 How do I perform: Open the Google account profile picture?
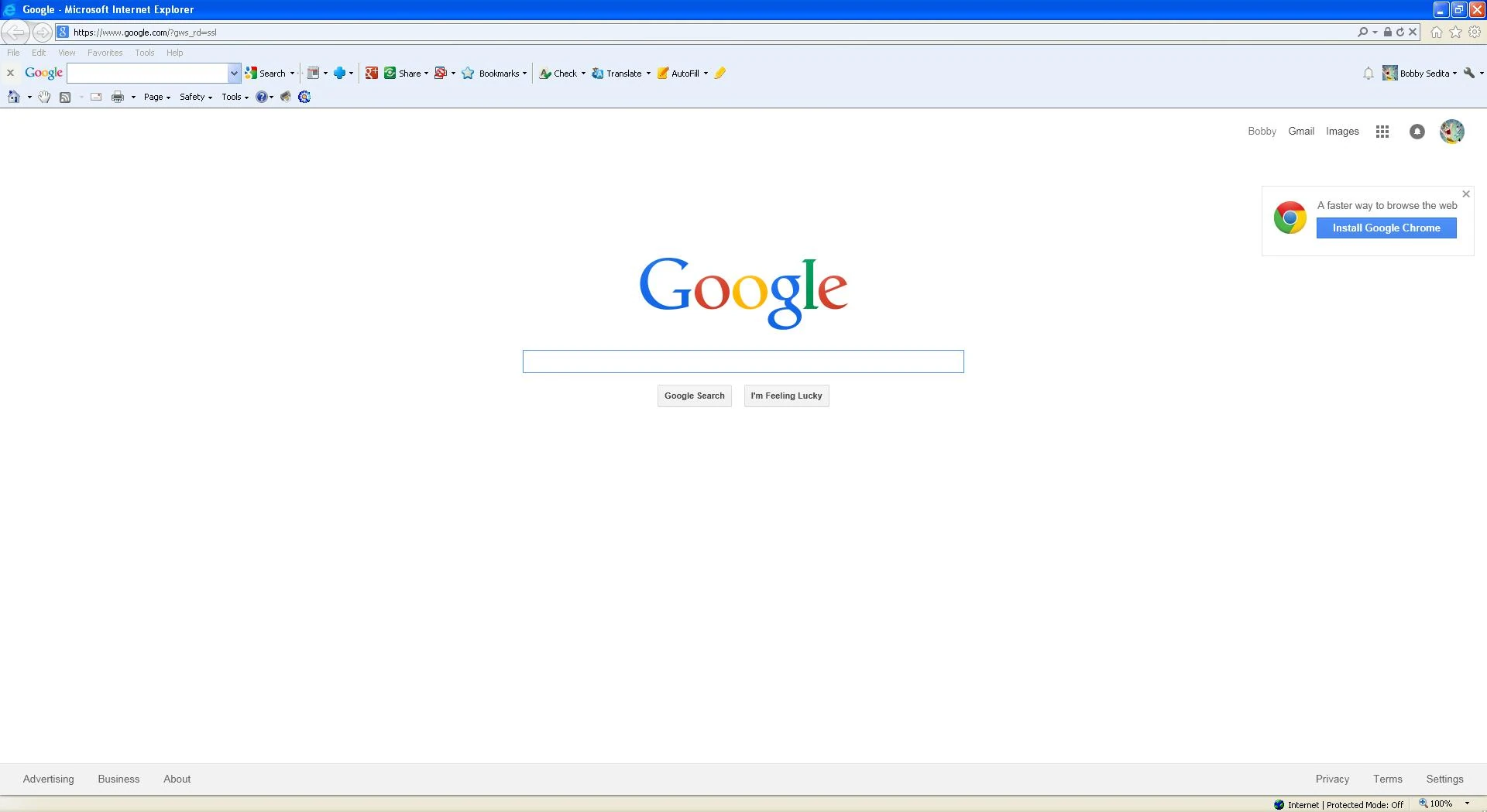[x=1452, y=132]
